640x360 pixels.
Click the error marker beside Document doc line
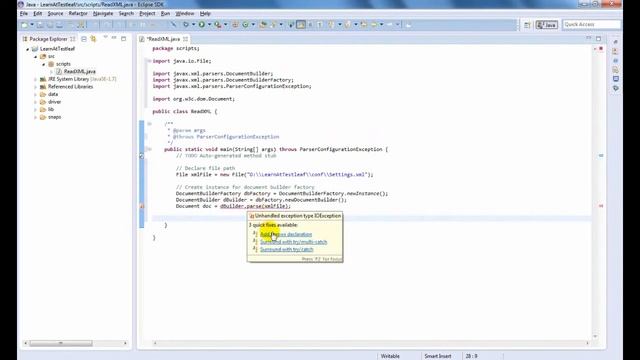(x=142, y=206)
